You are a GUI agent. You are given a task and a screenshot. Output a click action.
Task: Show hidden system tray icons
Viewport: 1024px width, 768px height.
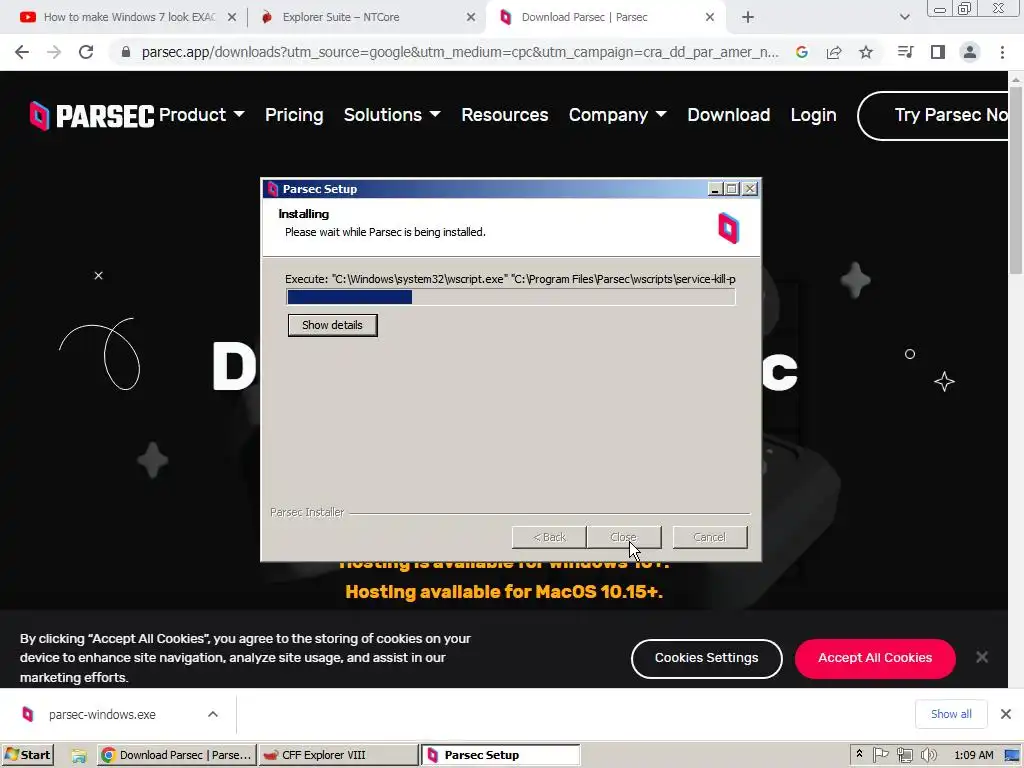point(859,754)
